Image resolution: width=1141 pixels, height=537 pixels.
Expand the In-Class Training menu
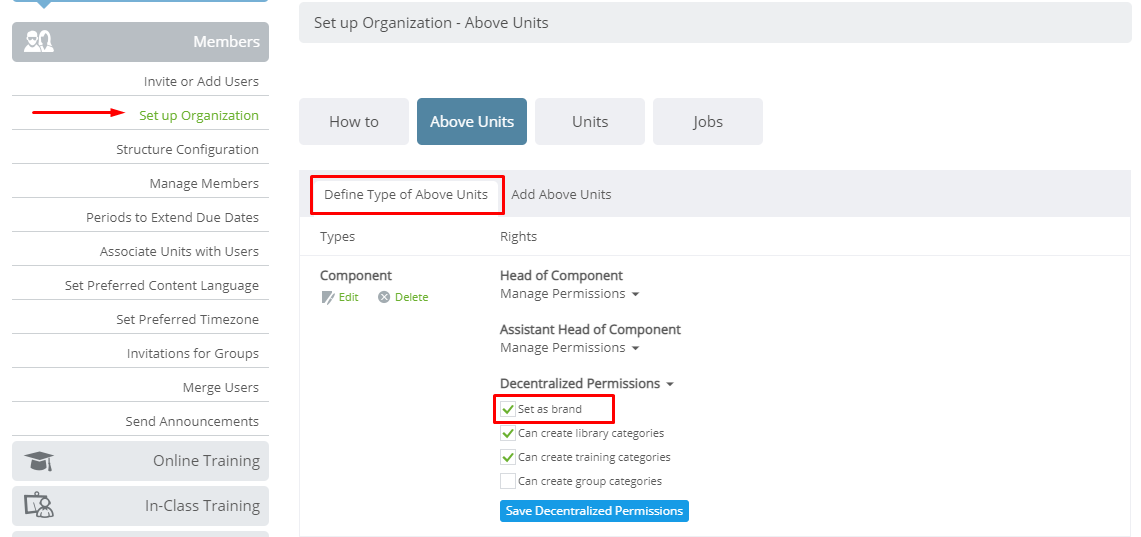click(x=140, y=506)
